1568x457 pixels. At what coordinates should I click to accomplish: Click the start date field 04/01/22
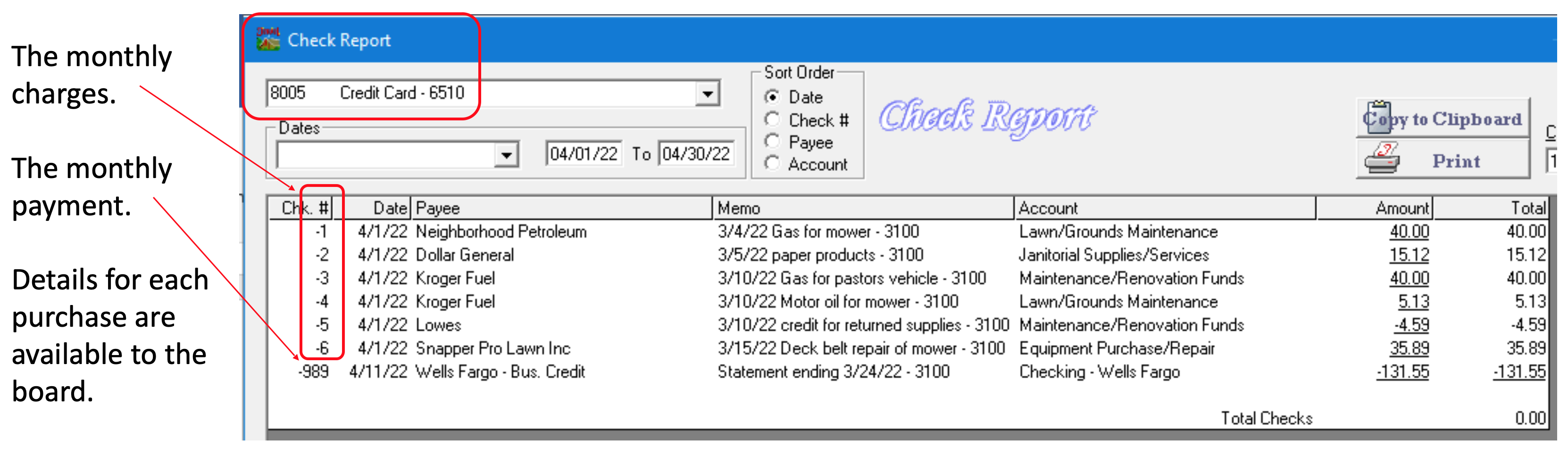point(583,154)
